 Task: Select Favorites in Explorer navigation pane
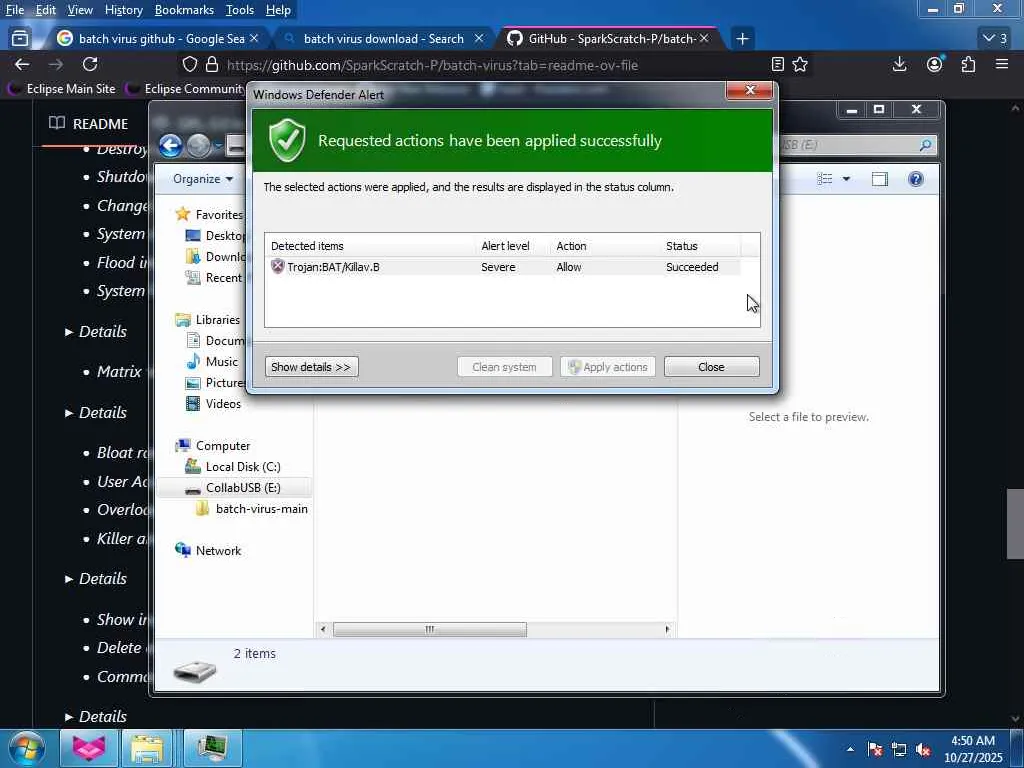[210, 214]
